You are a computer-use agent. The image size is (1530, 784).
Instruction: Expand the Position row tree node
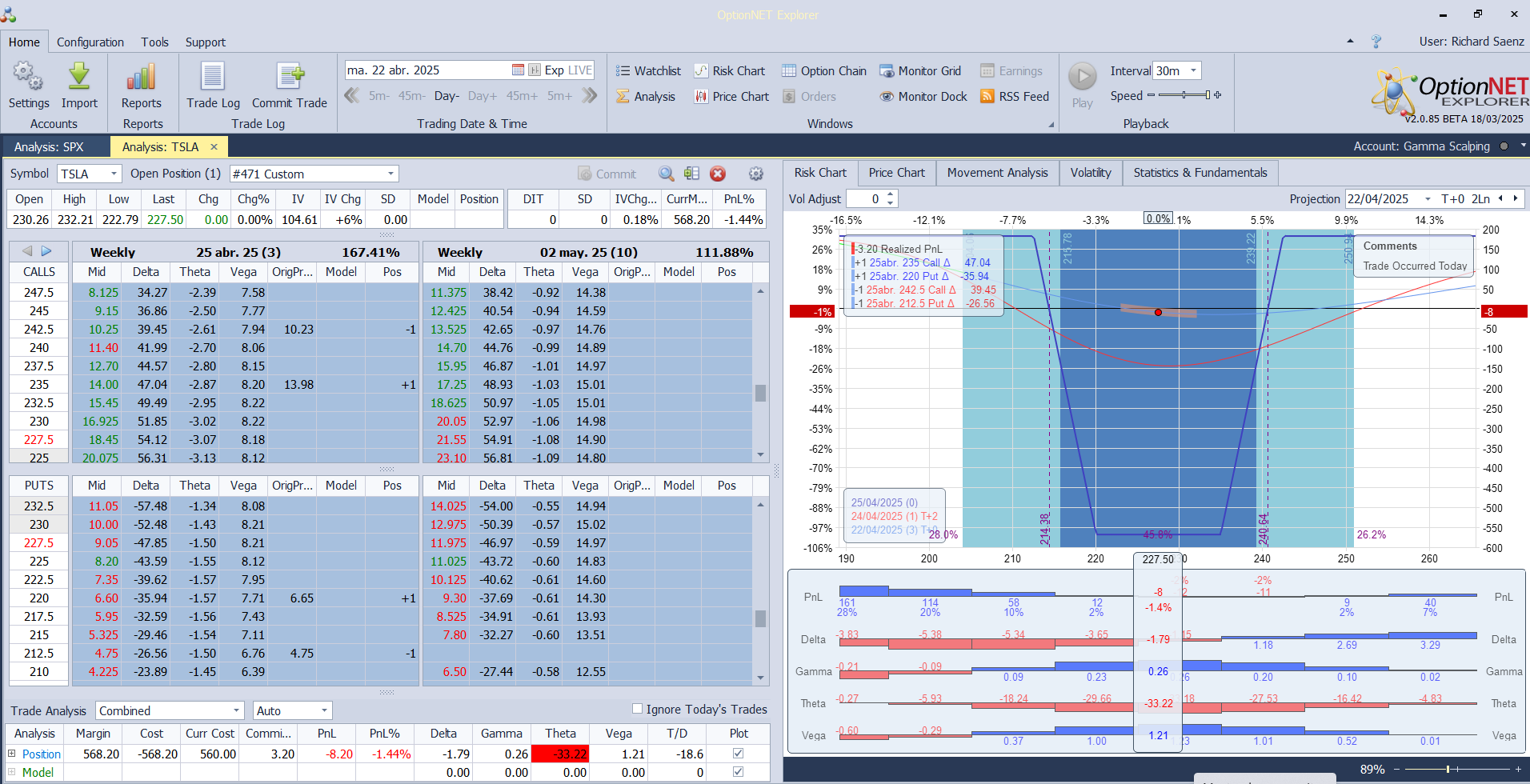12,754
